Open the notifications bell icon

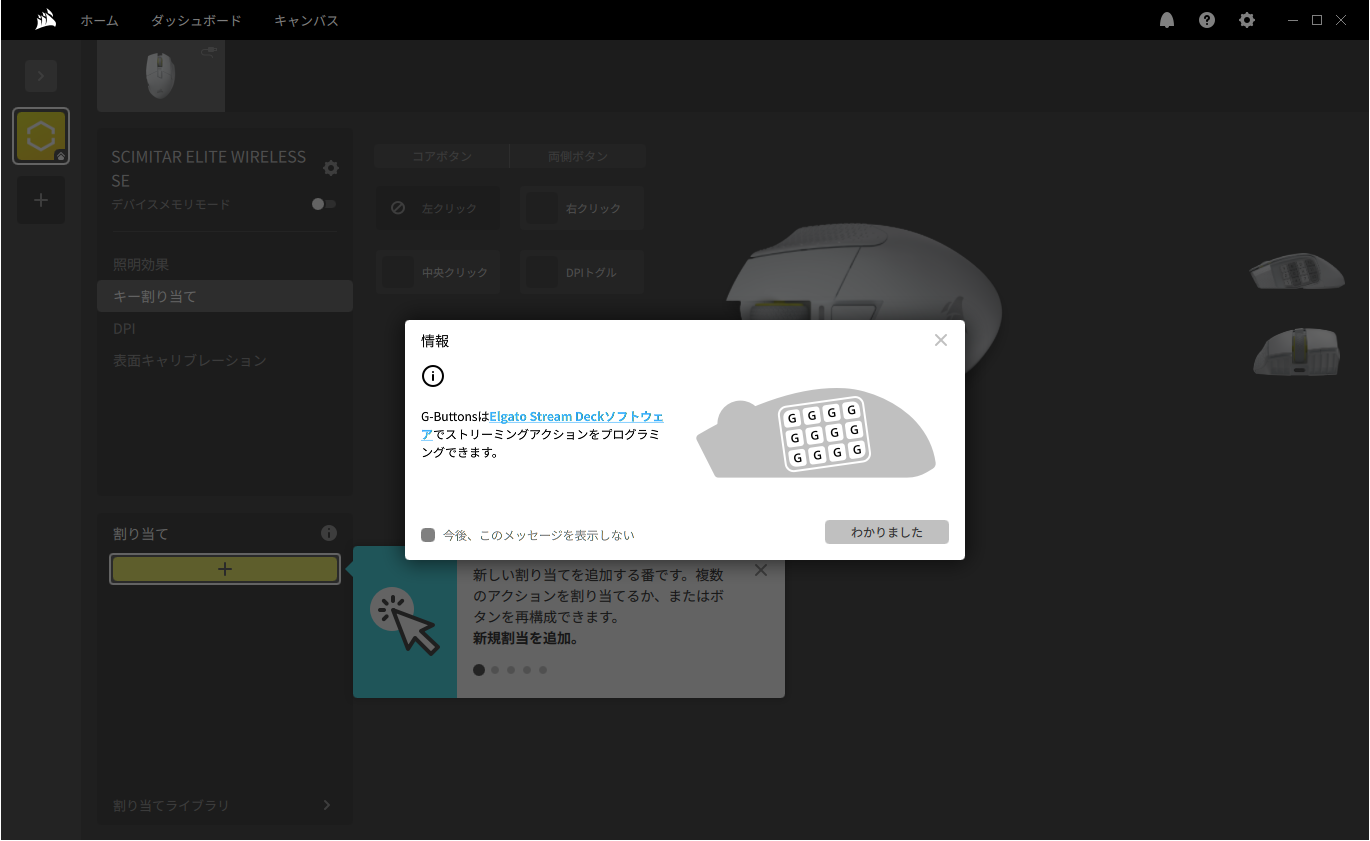(1167, 19)
